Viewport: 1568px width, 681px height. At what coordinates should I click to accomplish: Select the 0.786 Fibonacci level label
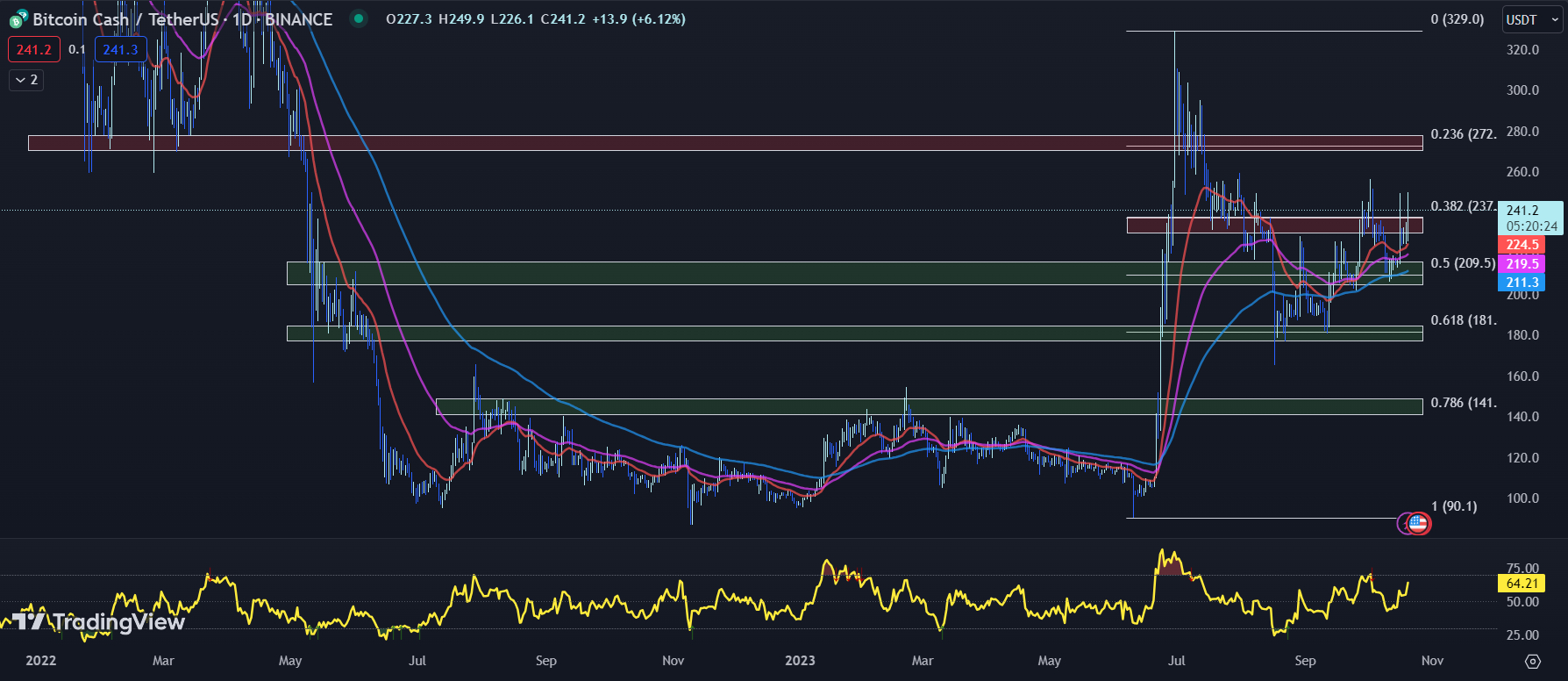pos(1464,403)
